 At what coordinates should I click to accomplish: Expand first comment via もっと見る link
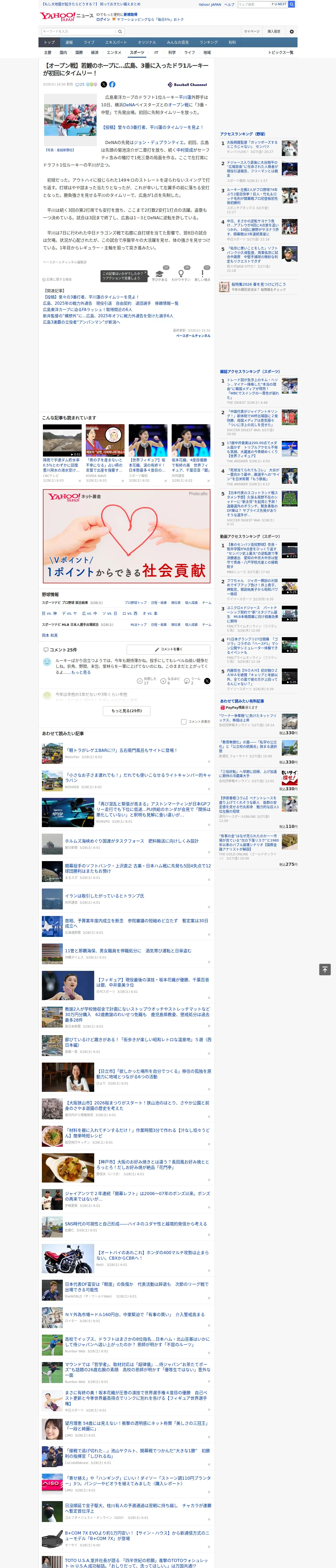[x=81, y=673]
